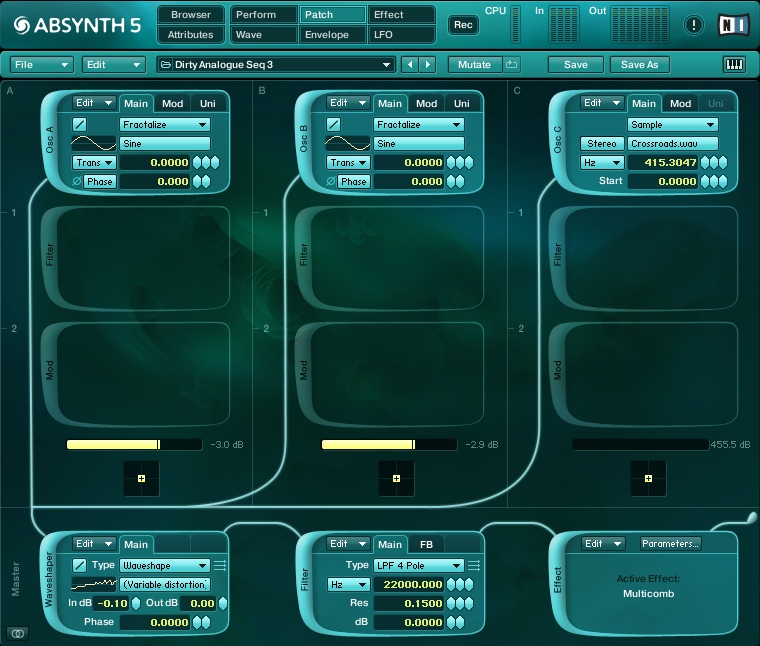Viewport: 760px width, 646px height.
Task: Open Osc C Sample mode dropdown
Action: [x=673, y=125]
